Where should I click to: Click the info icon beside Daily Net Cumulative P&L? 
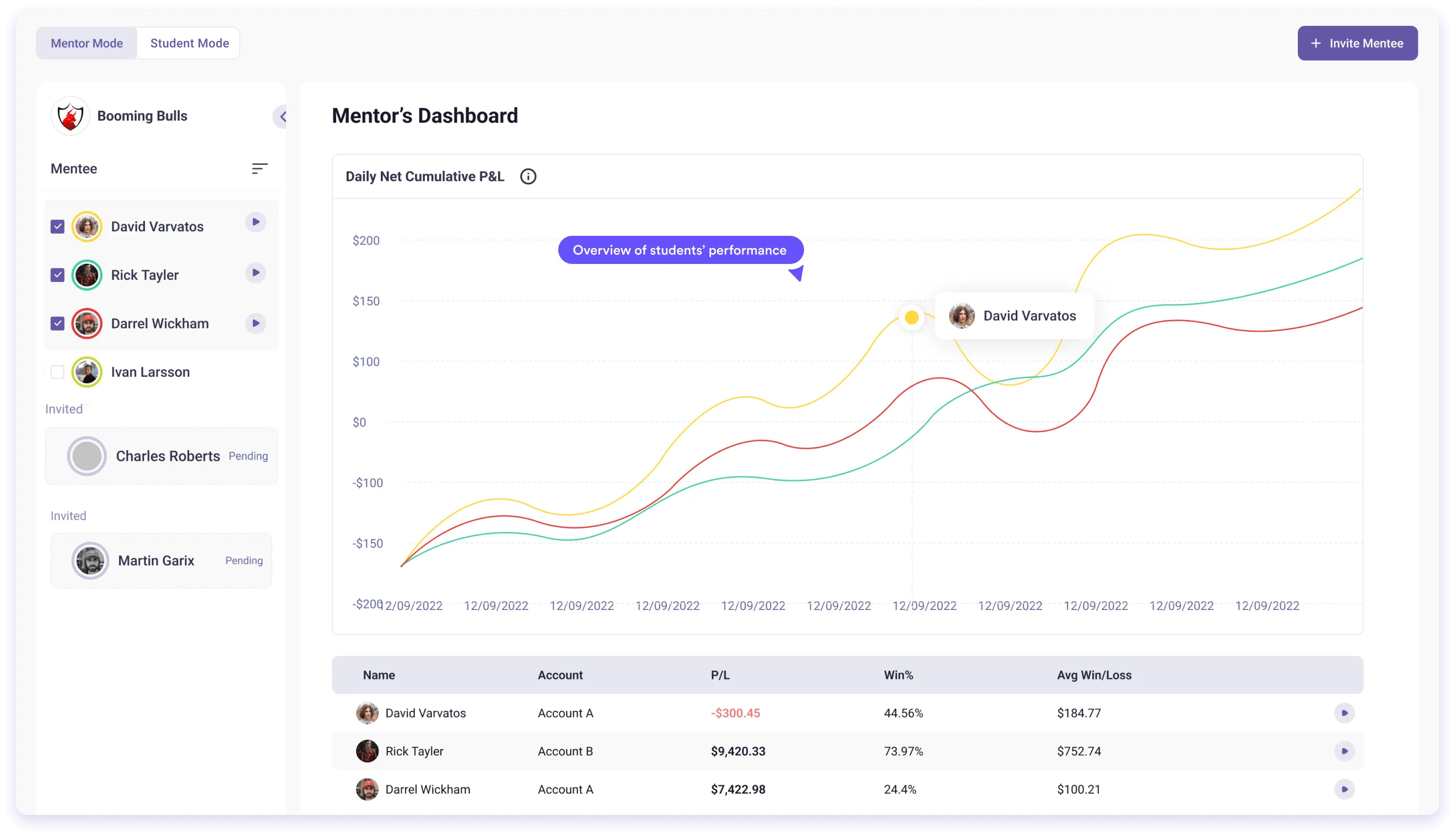pyautogui.click(x=528, y=176)
